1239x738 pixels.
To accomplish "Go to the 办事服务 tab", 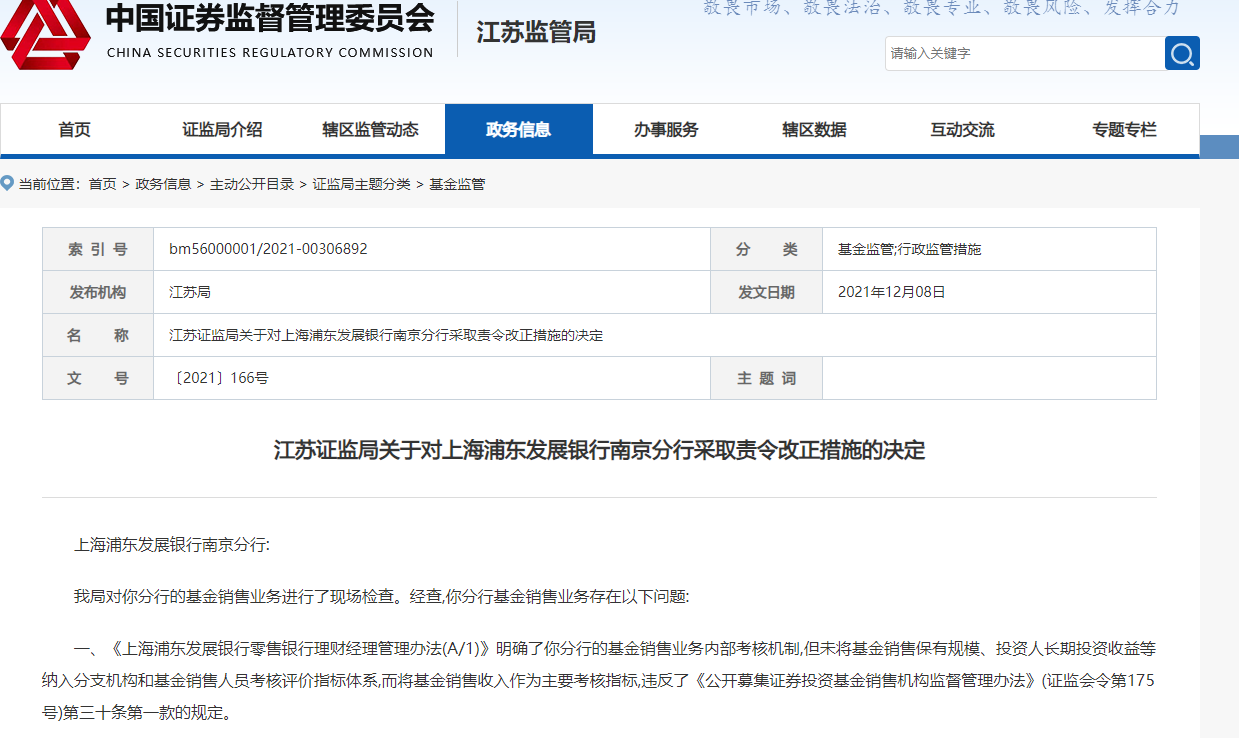I will (x=666, y=130).
